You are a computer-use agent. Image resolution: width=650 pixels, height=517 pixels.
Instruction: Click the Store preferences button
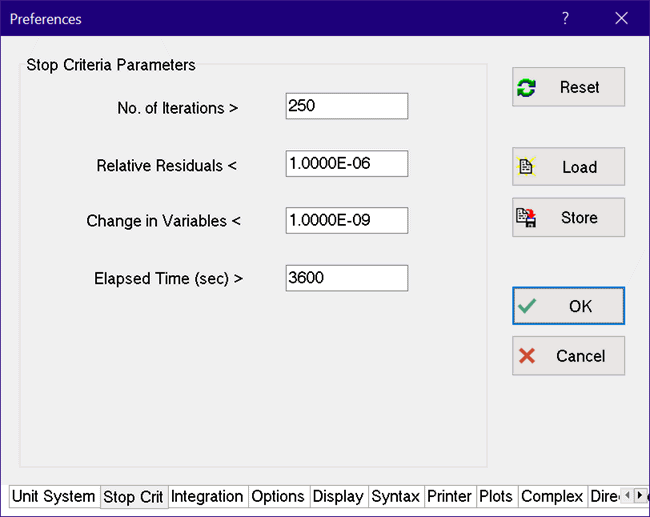click(x=568, y=217)
